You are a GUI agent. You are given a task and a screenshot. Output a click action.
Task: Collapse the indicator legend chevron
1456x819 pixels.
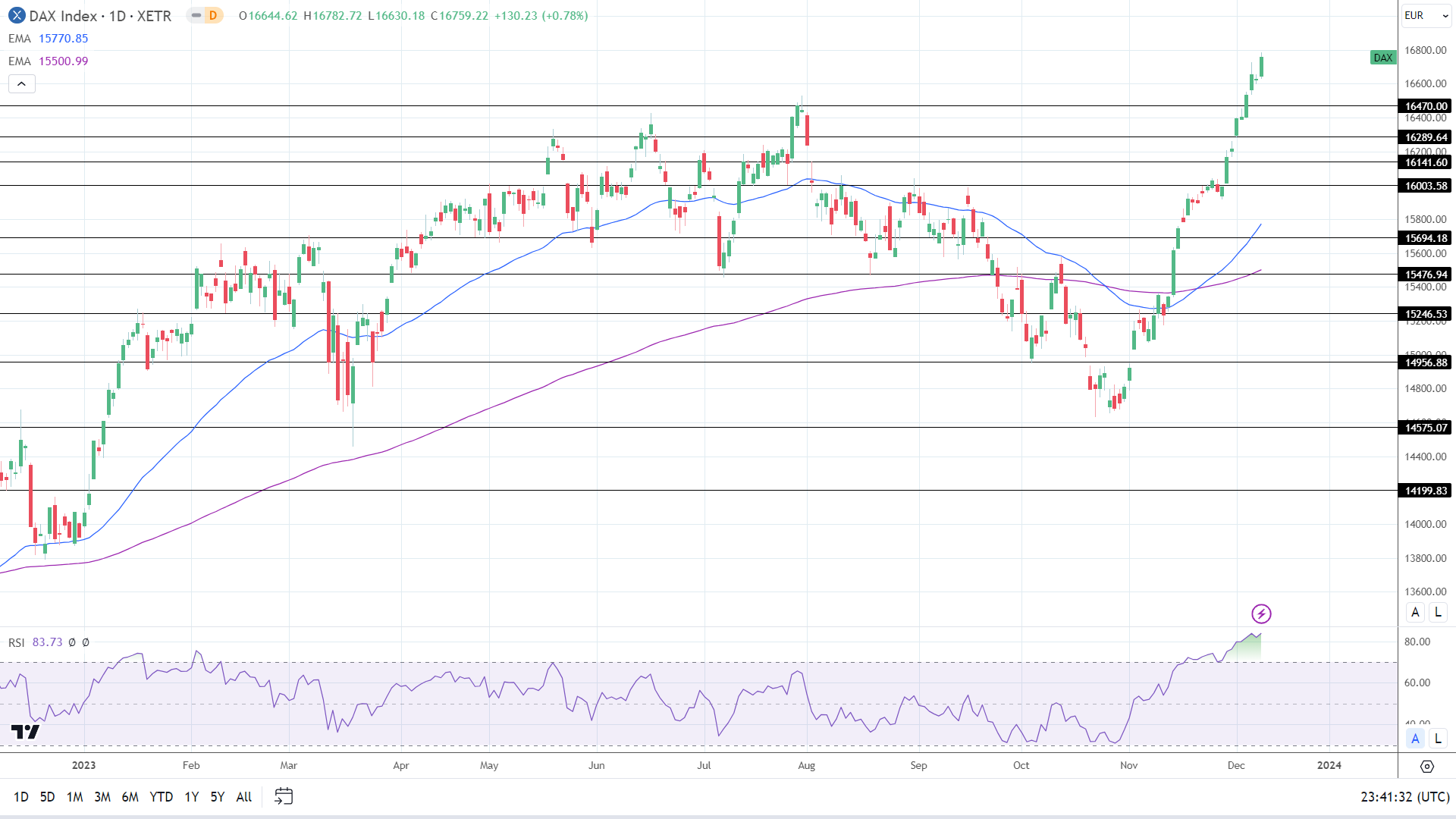pyautogui.click(x=22, y=84)
